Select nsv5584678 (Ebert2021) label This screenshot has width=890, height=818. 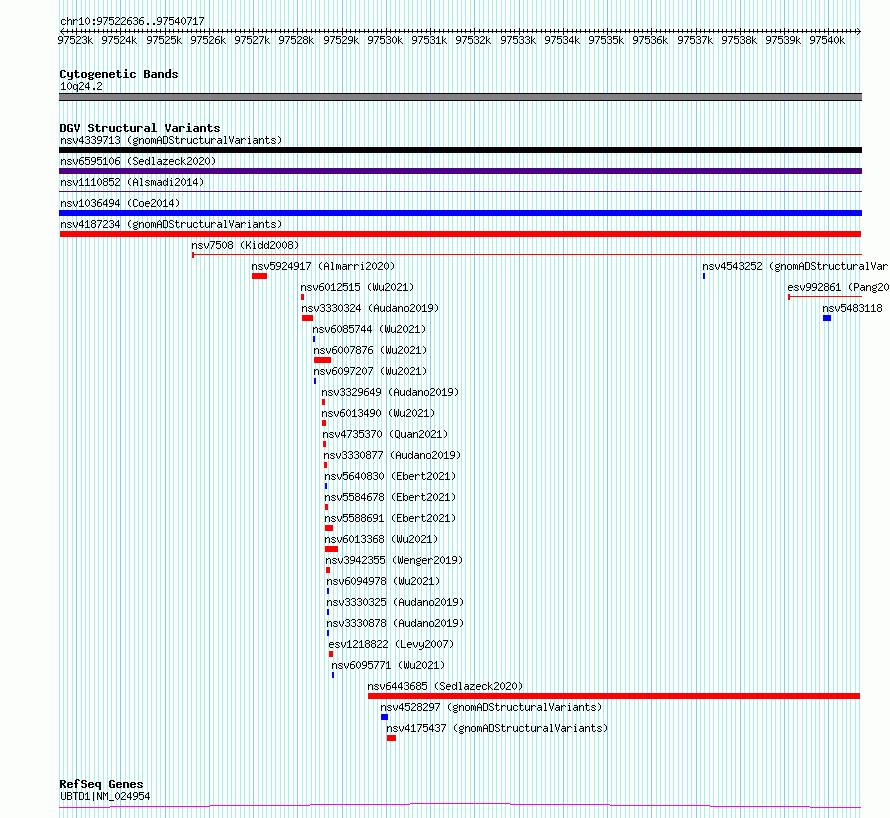tap(390, 497)
